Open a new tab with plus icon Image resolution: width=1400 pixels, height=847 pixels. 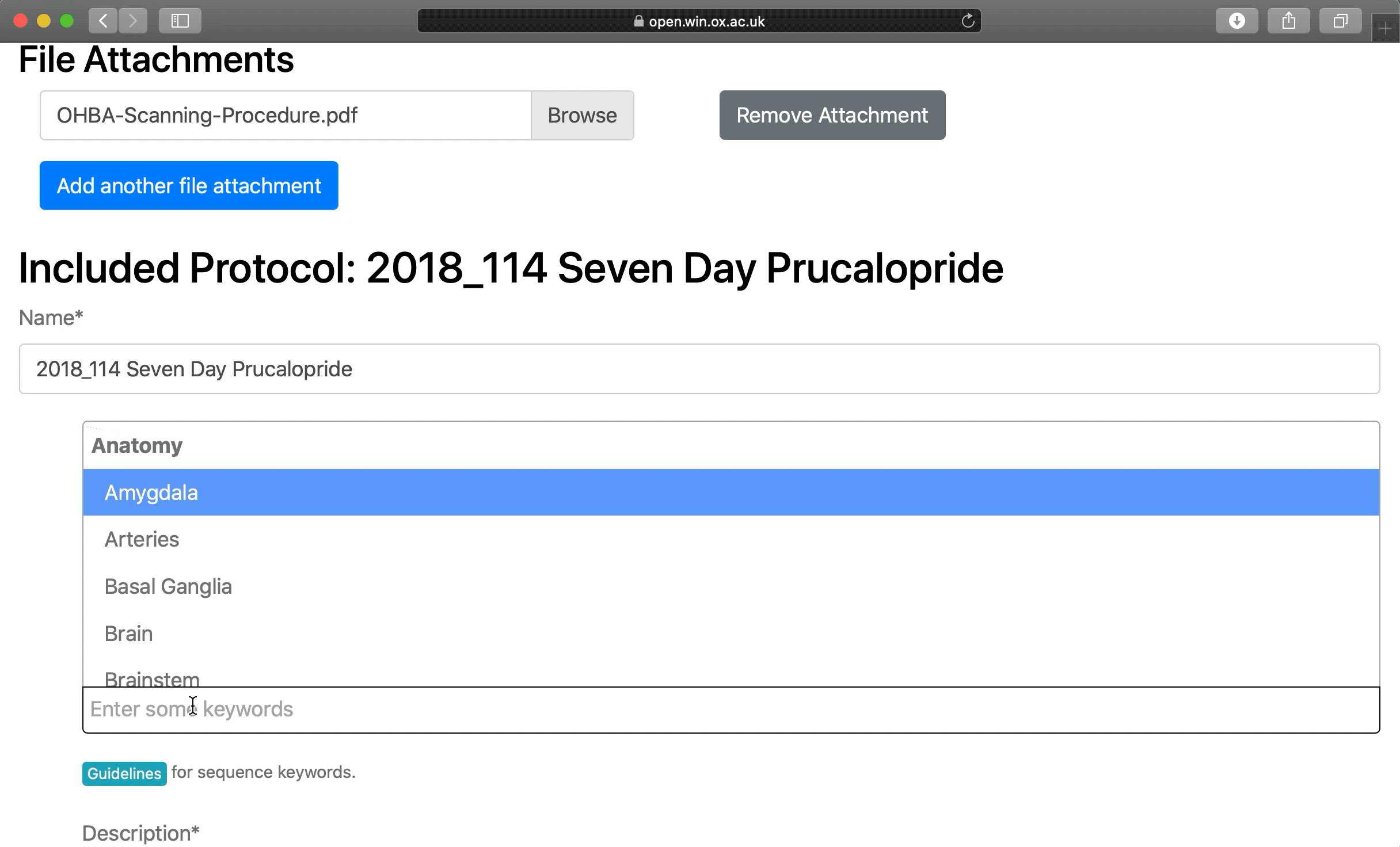1386,28
